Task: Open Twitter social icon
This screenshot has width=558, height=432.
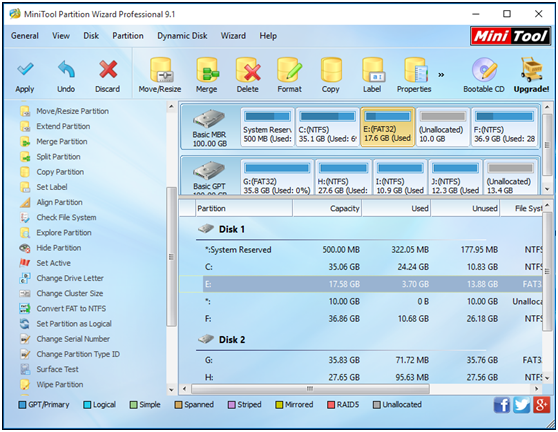Action: (522, 405)
